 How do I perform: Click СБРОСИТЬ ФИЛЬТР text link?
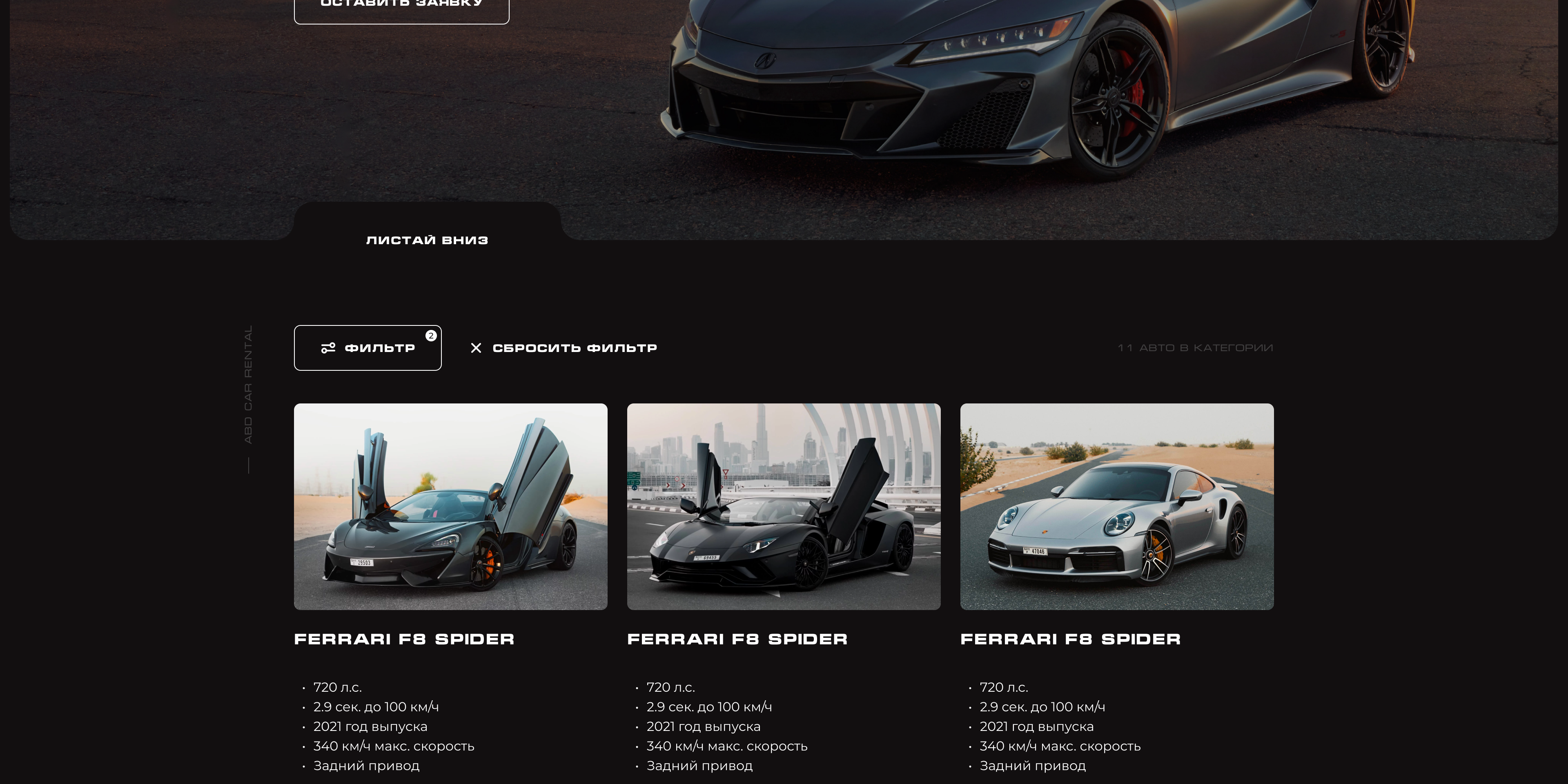[x=575, y=347]
